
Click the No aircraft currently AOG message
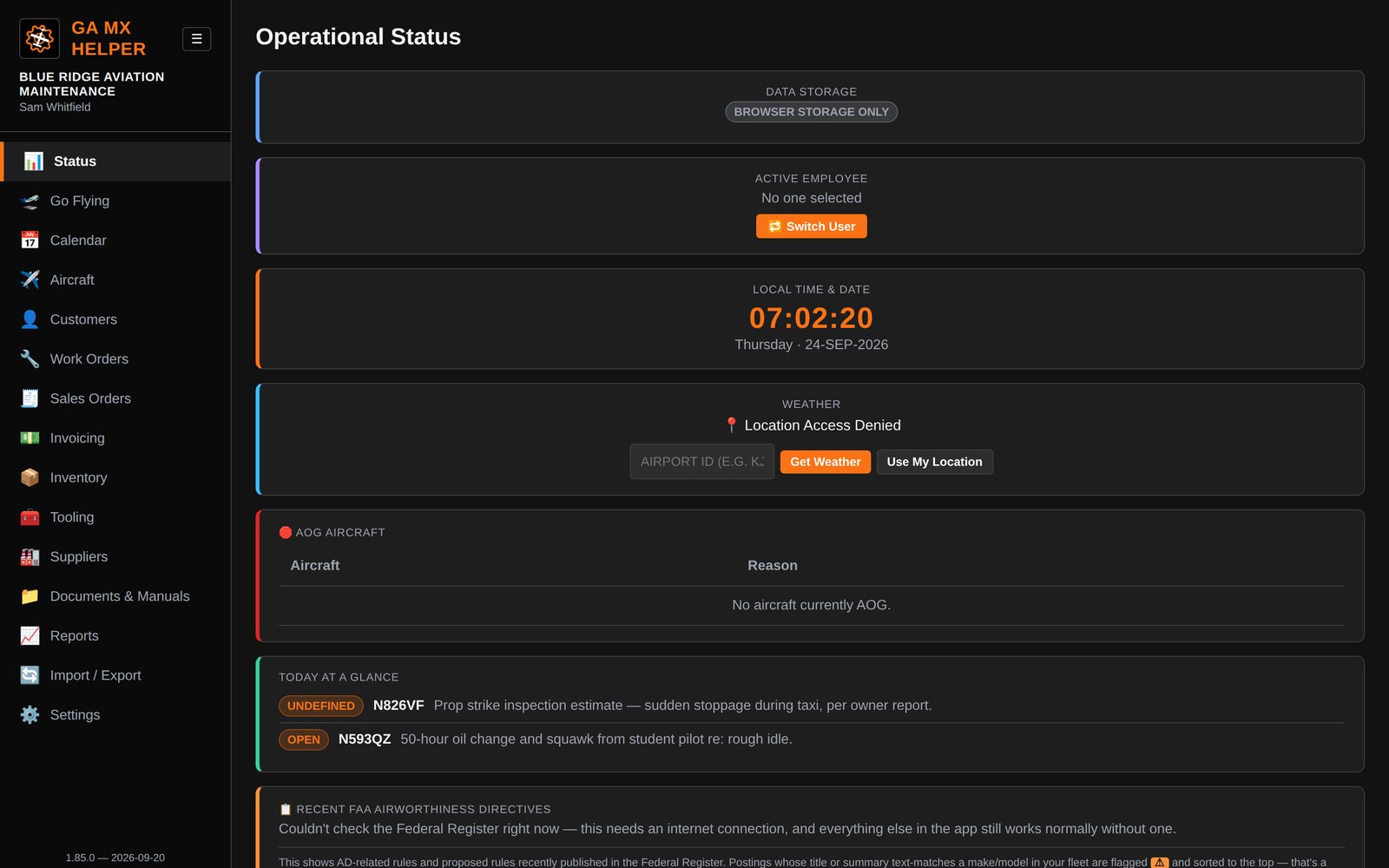pos(811,605)
